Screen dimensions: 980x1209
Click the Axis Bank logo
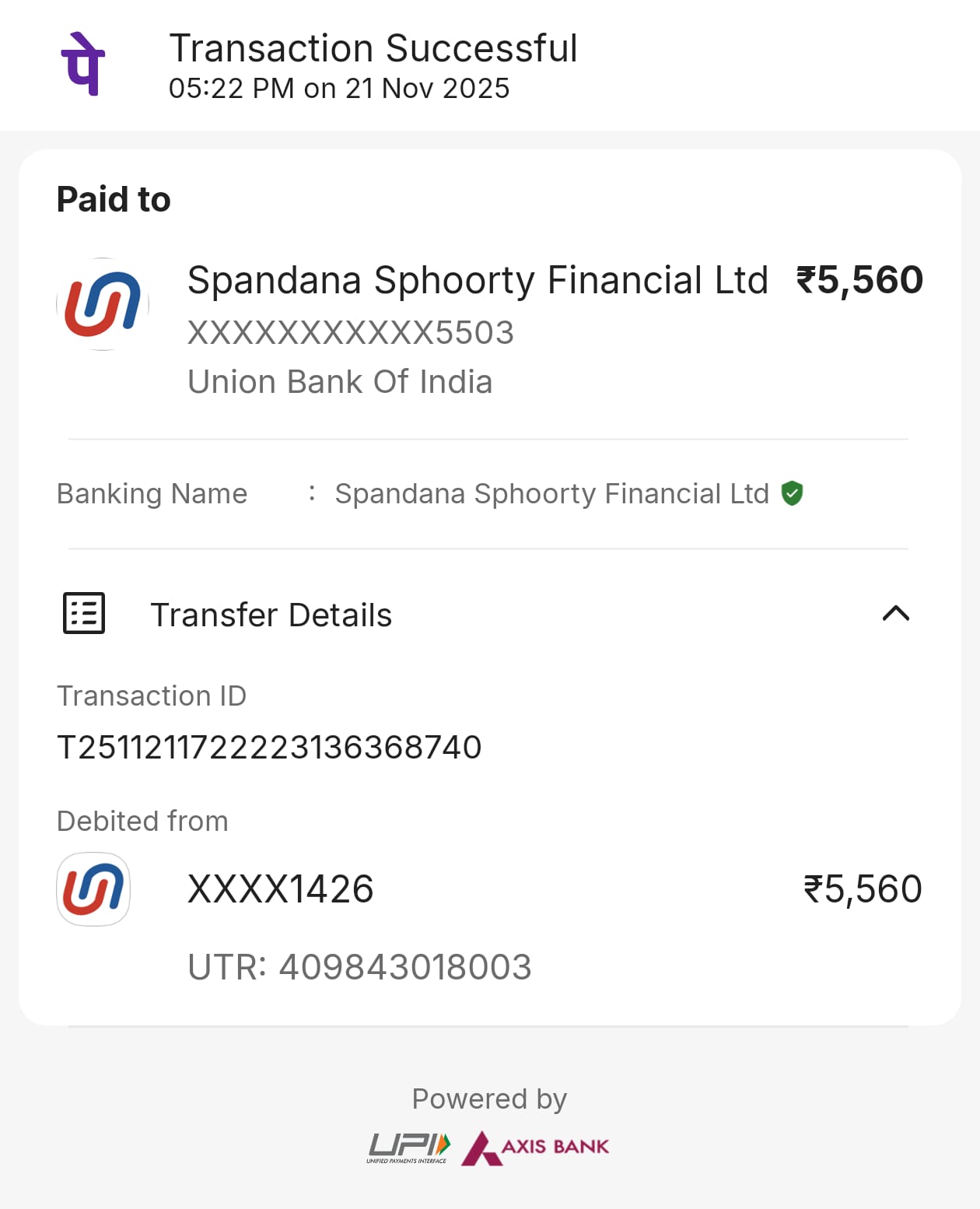pos(535,1148)
